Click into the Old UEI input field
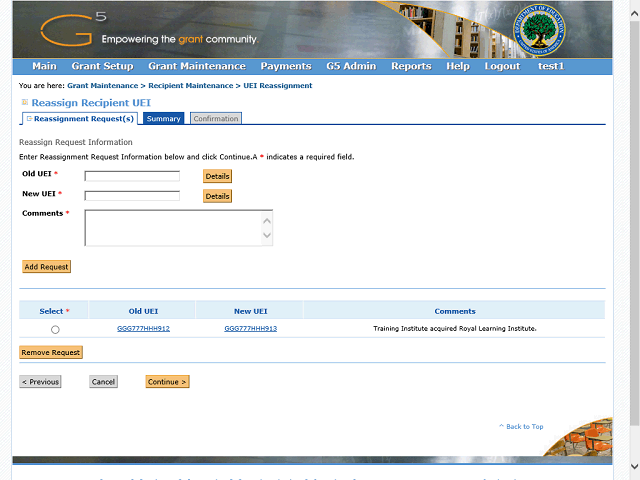This screenshot has width=640, height=480. pyautogui.click(x=132, y=176)
